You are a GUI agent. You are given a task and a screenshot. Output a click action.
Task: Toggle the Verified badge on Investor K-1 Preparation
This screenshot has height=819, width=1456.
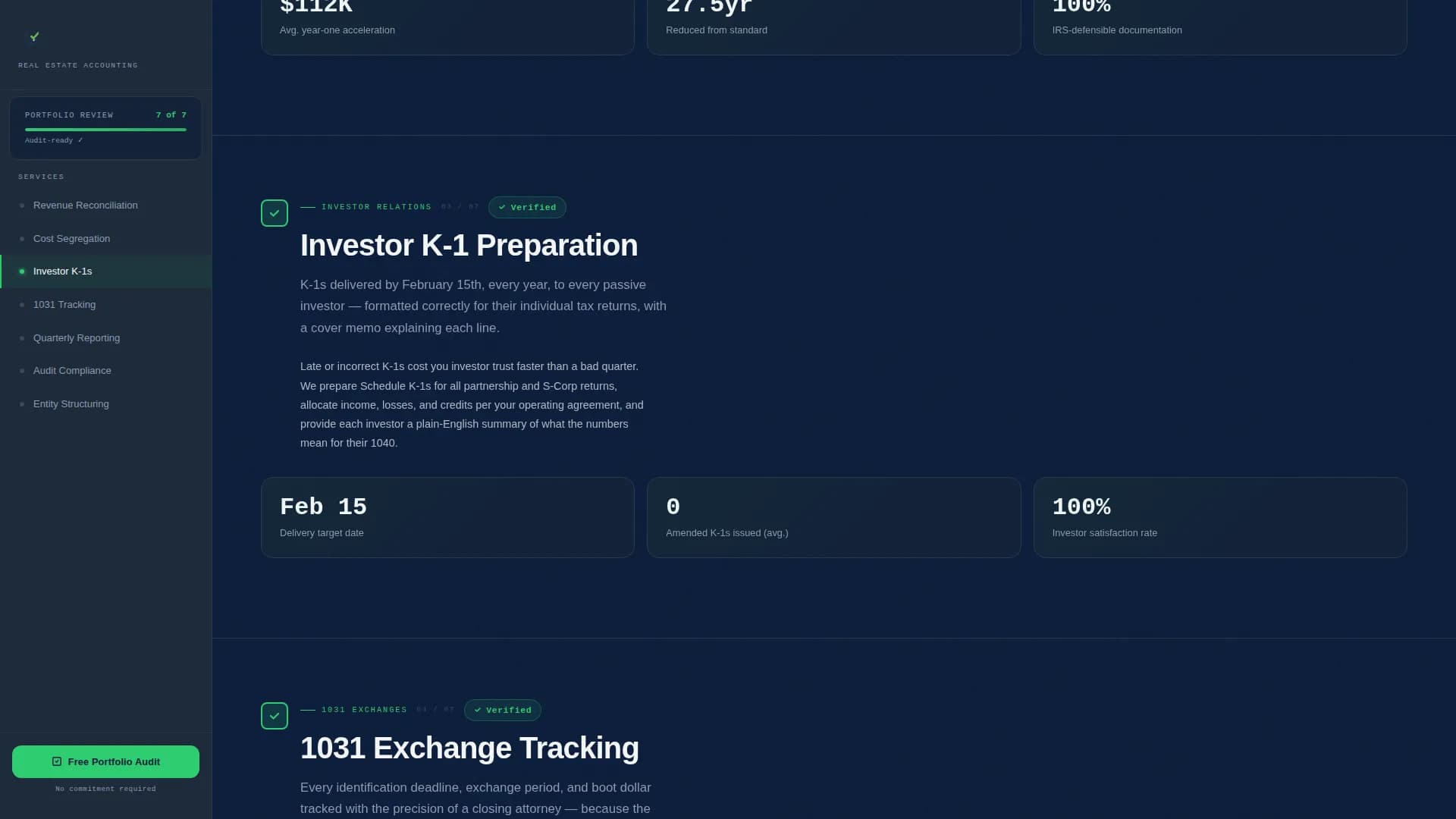point(527,207)
